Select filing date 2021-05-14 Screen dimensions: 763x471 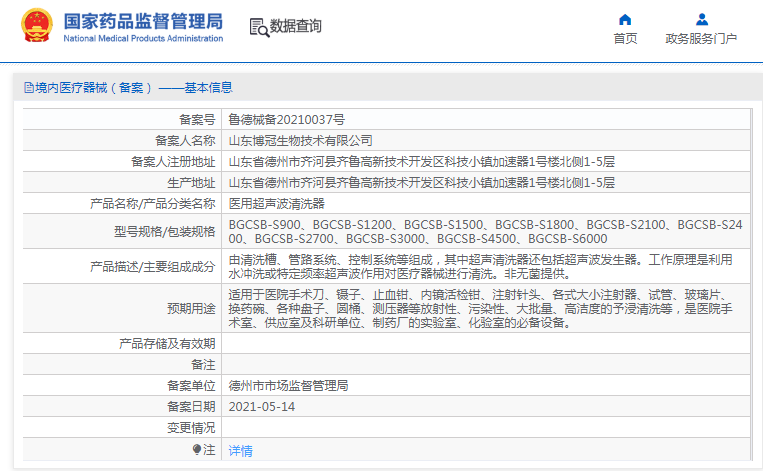[x=262, y=407]
